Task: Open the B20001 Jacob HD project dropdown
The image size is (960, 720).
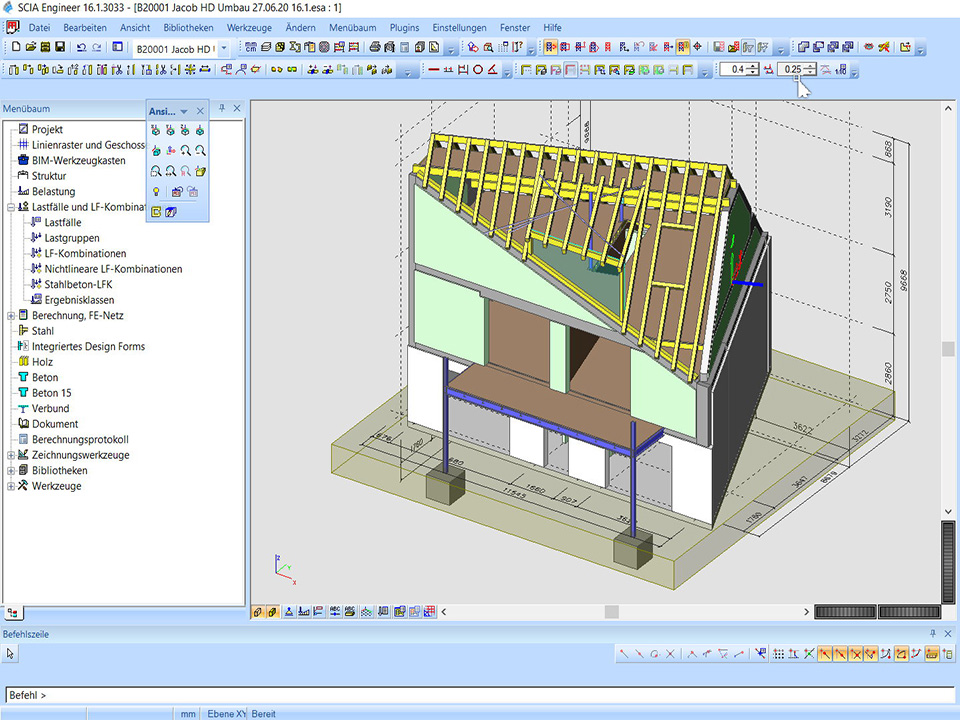Action: 223,48
